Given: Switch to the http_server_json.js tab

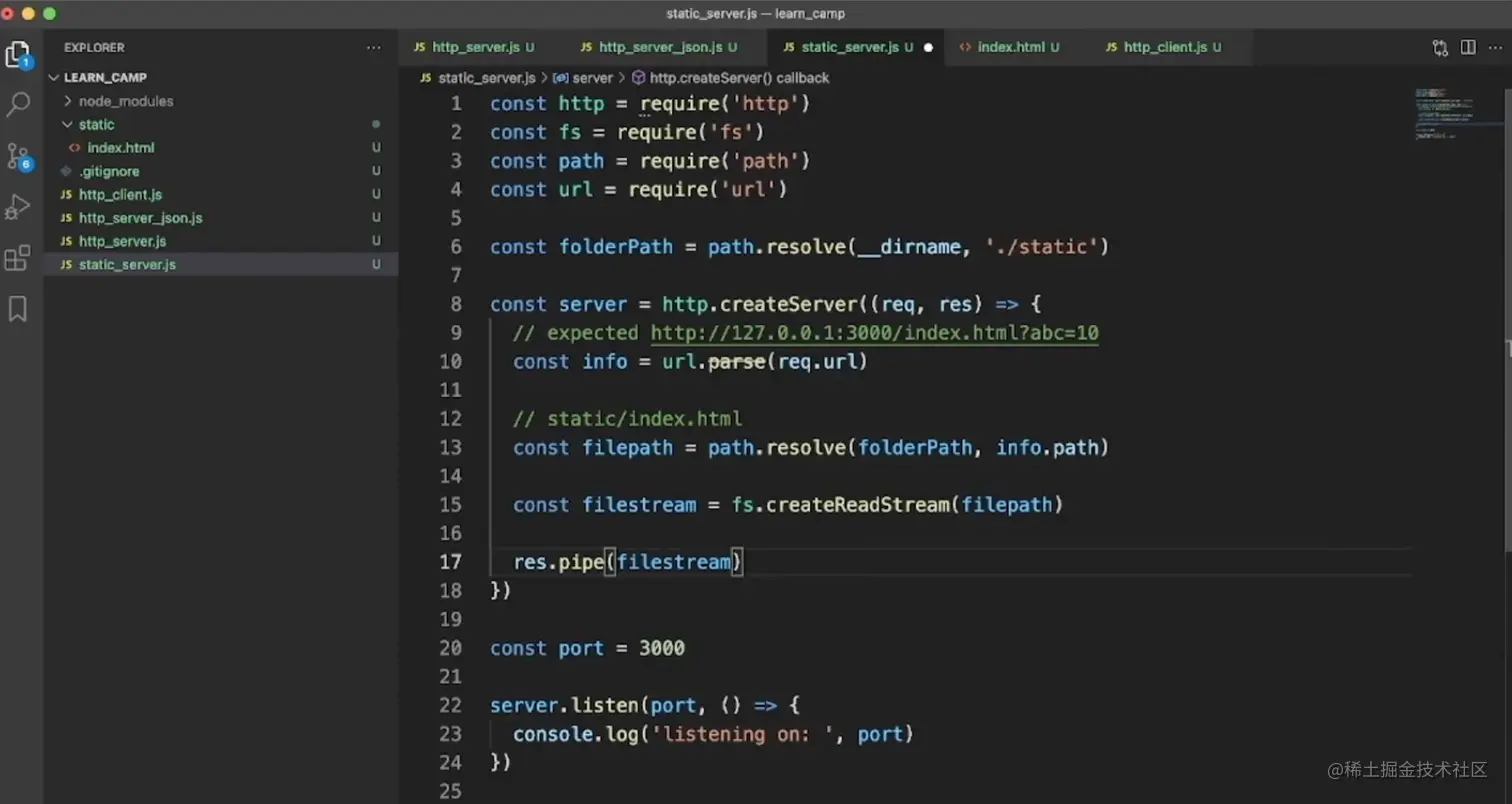Looking at the screenshot, I should (667, 47).
